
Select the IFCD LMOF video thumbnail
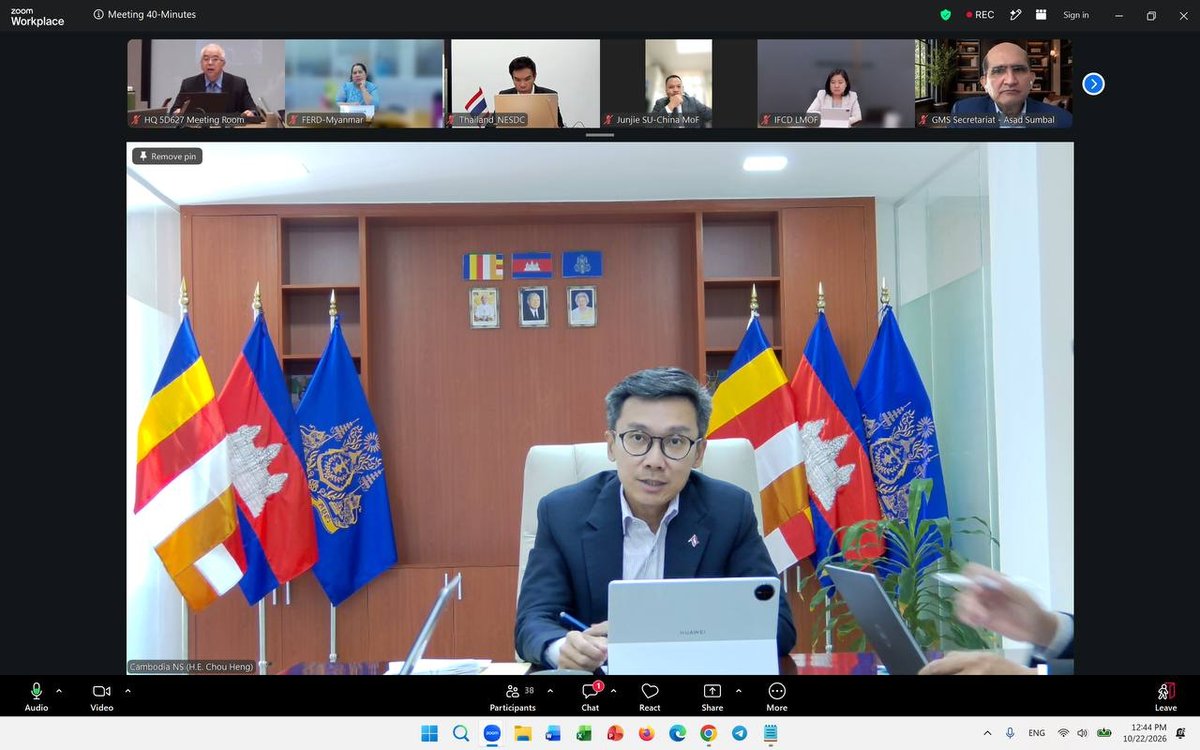[x=837, y=84]
